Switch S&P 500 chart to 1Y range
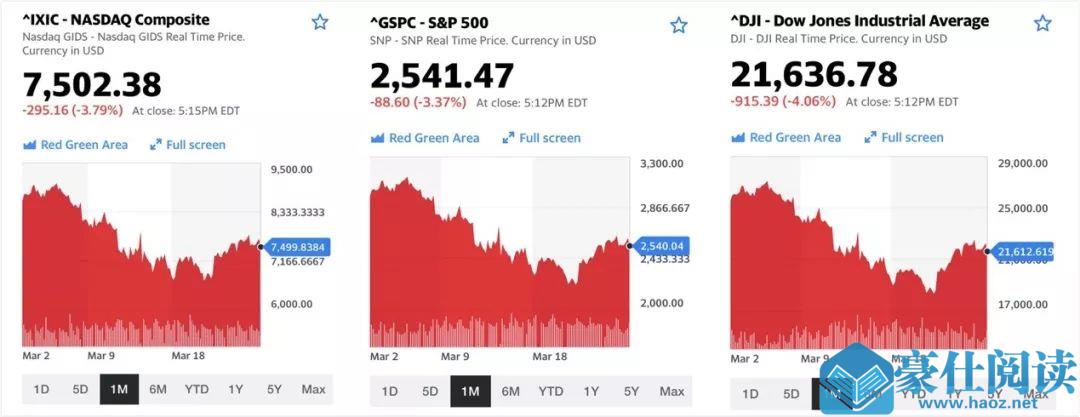Image resolution: width=1080 pixels, height=417 pixels. point(591,391)
